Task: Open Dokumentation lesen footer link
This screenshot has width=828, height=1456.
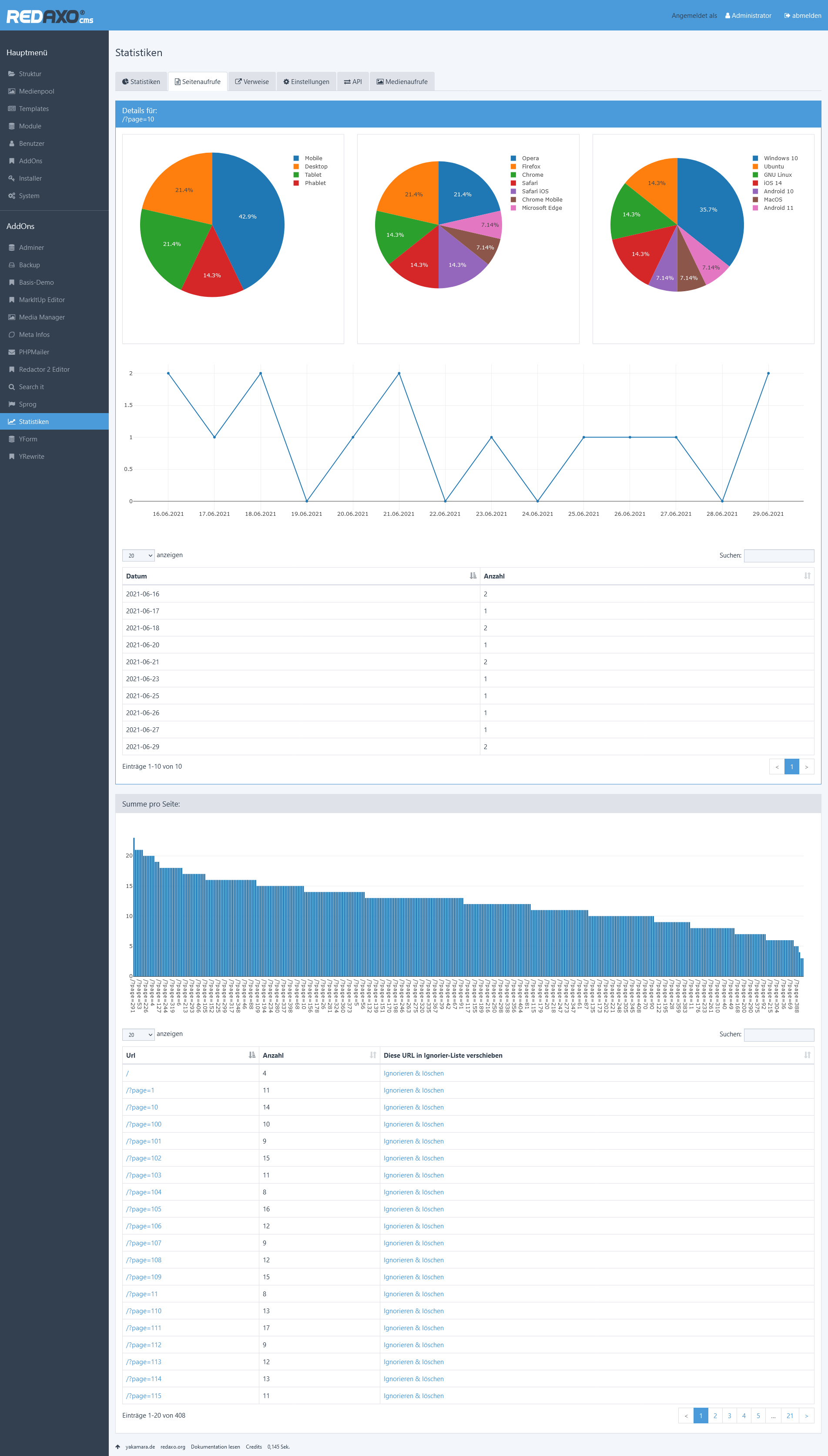Action: click(x=215, y=1447)
